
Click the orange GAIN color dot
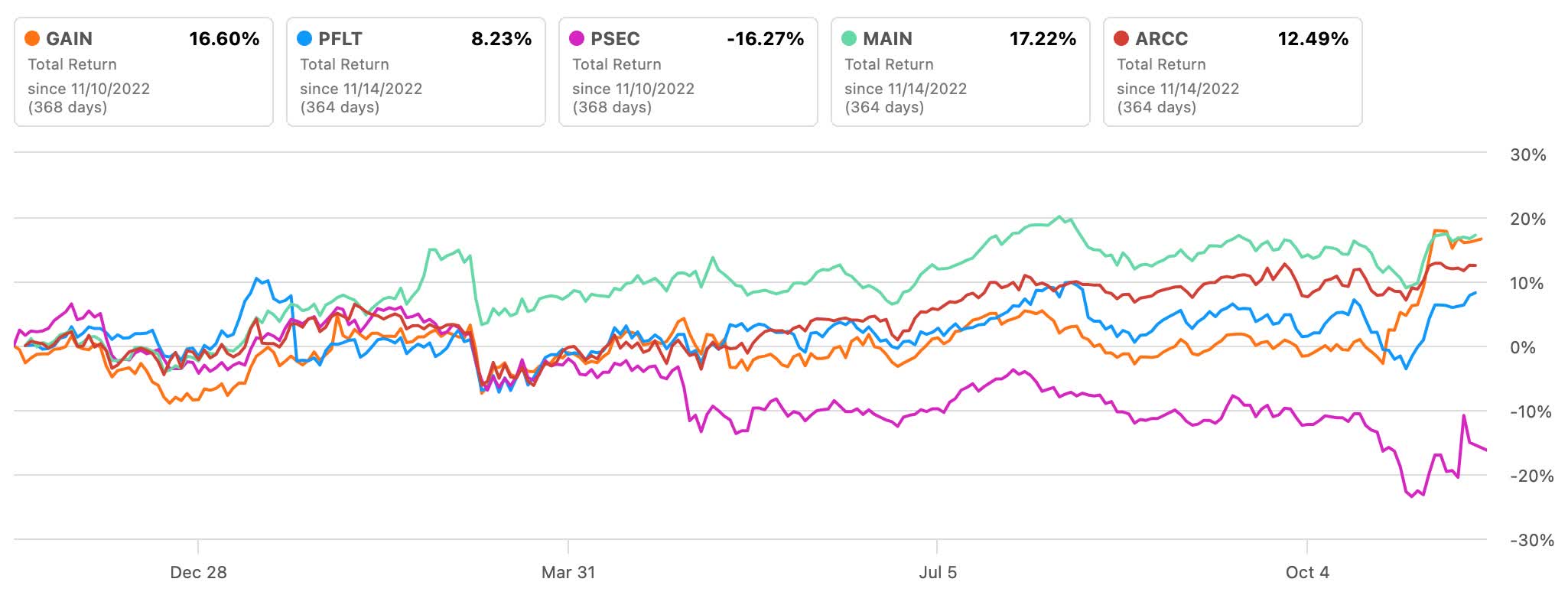(32, 38)
